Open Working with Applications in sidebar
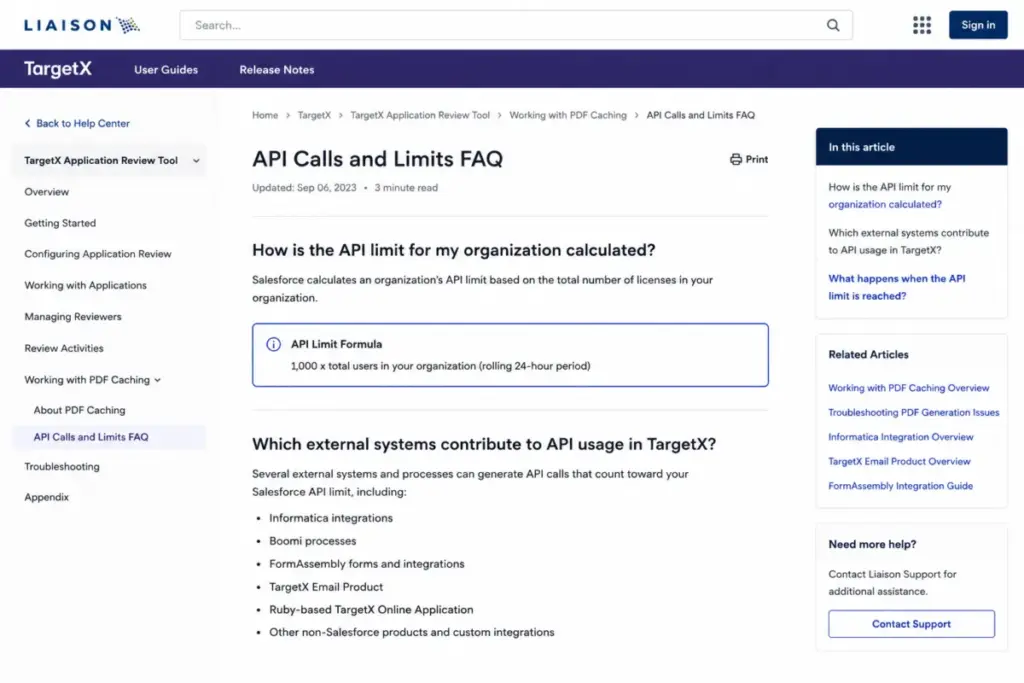This screenshot has width=1024, height=683. click(86, 285)
